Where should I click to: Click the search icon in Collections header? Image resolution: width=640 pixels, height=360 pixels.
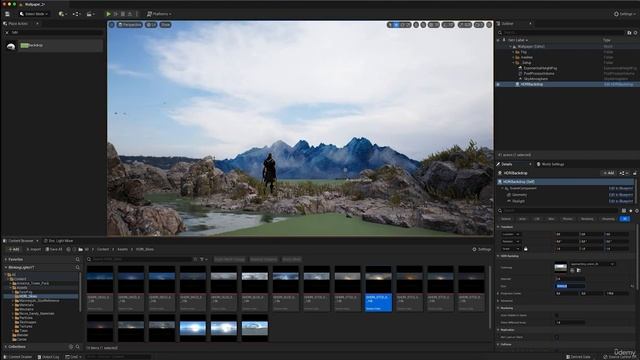pos(78,347)
